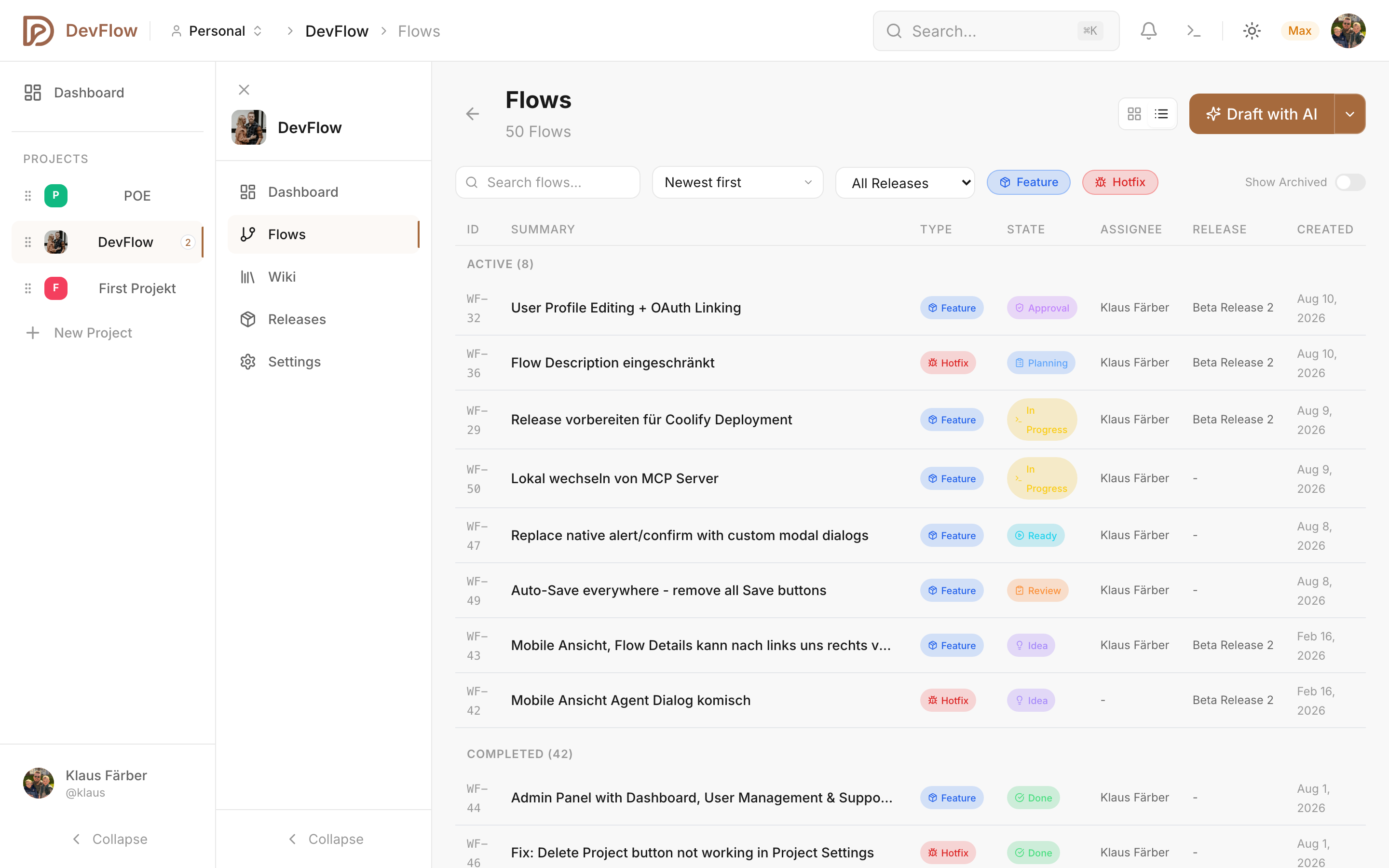Grab the First Projekt drag handle

click(27, 288)
